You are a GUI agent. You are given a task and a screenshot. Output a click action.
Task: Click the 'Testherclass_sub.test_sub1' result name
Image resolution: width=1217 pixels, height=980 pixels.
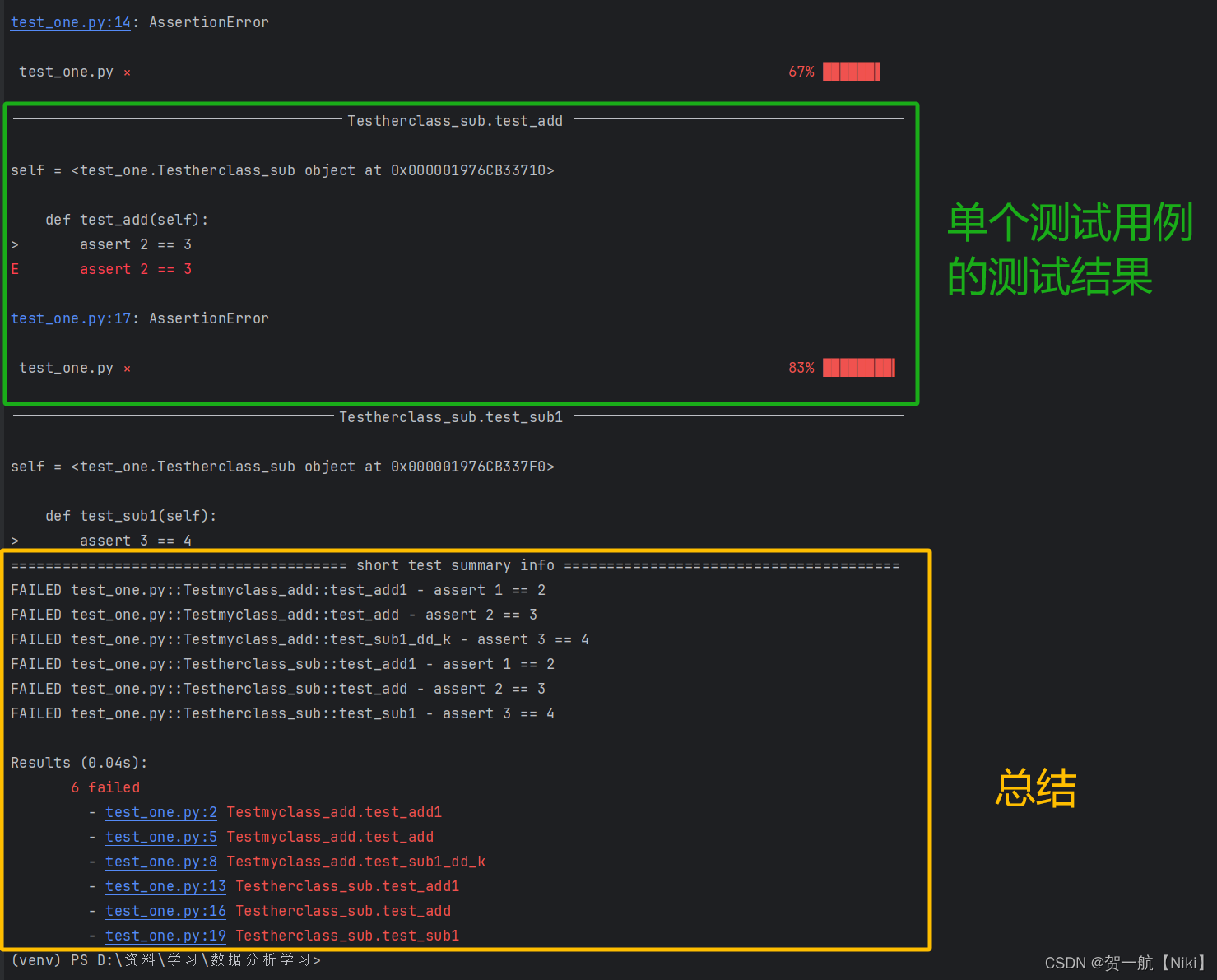[x=347, y=936]
